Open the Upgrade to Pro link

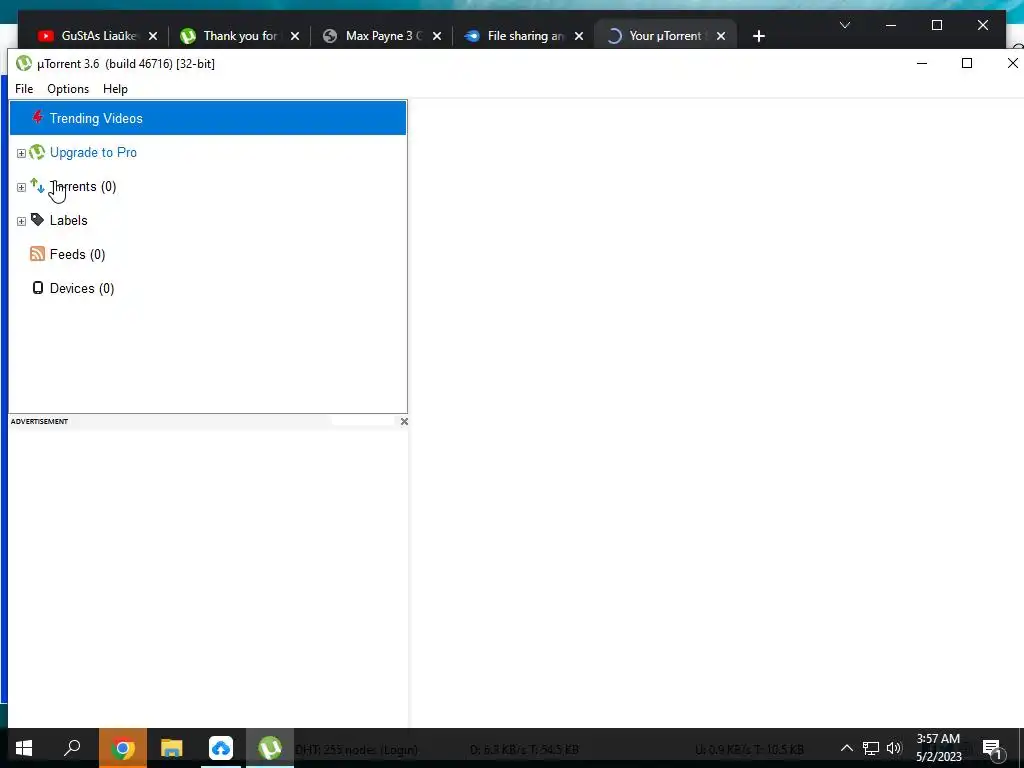(93, 152)
